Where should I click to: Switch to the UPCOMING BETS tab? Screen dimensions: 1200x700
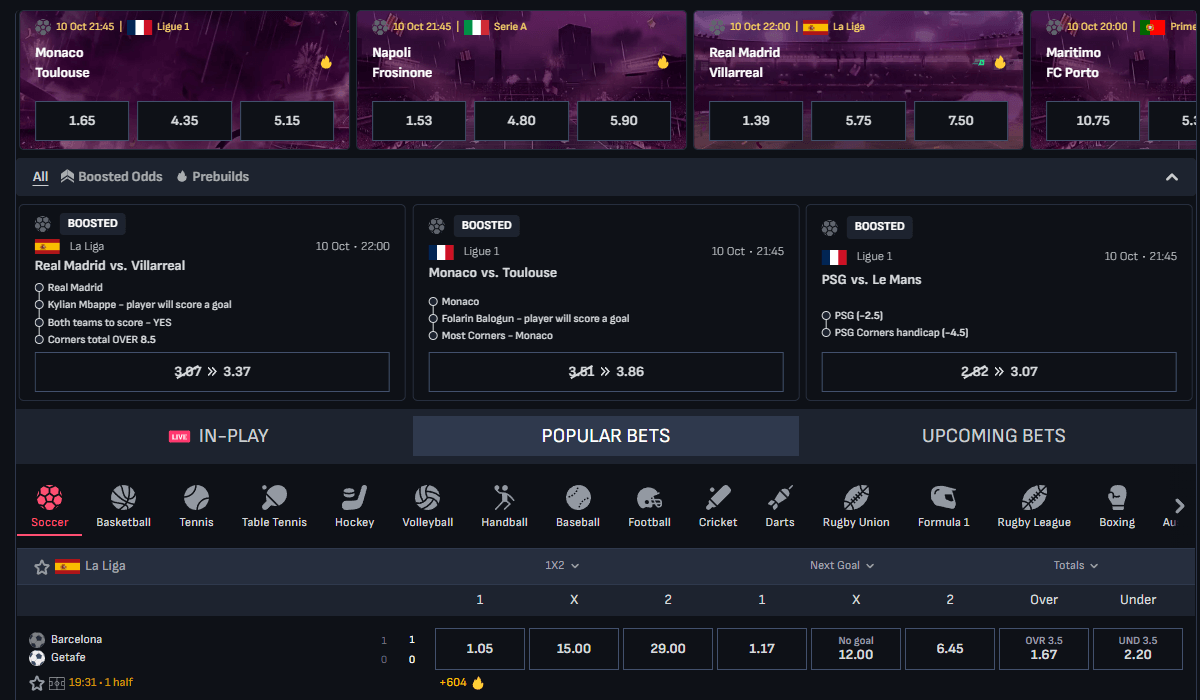[x=993, y=436]
